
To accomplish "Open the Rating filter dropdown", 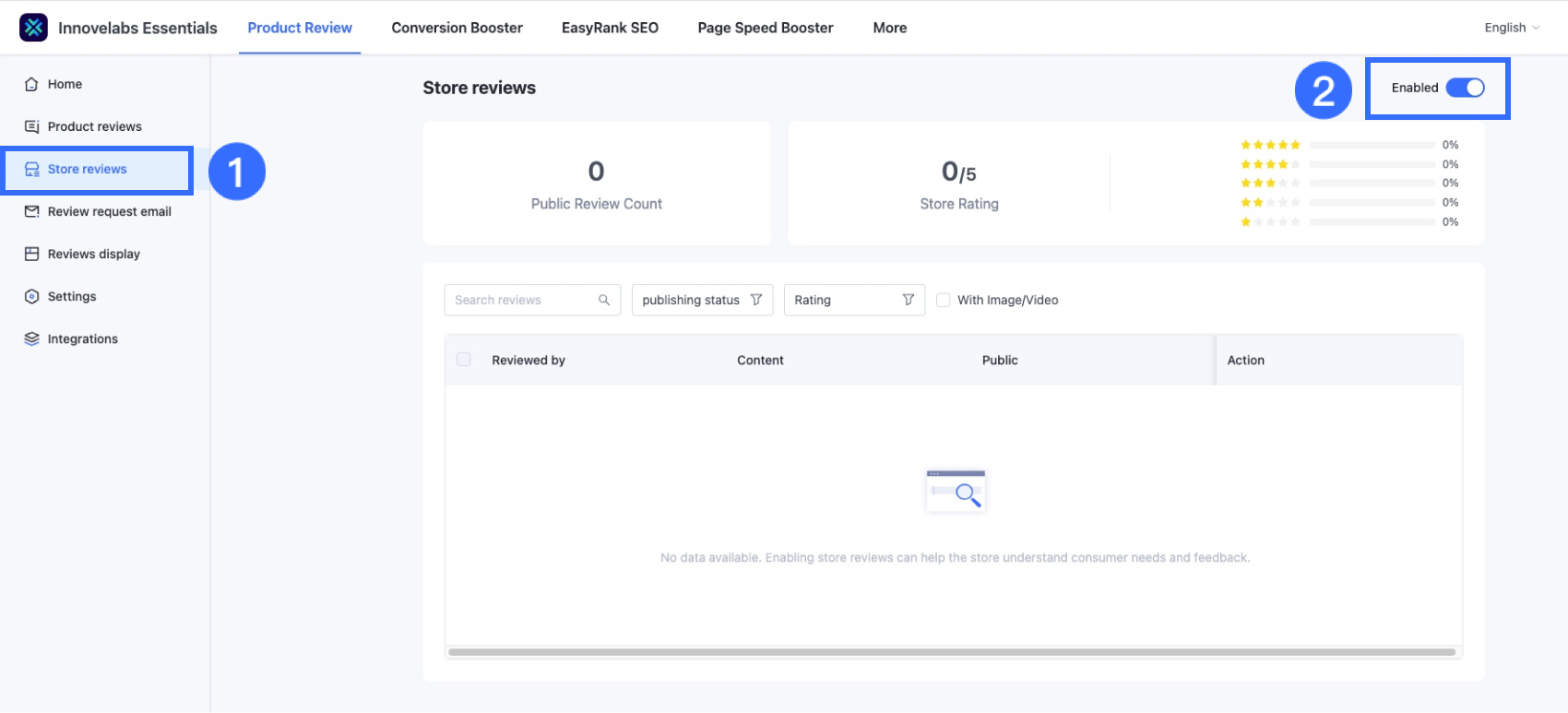I will coord(853,300).
